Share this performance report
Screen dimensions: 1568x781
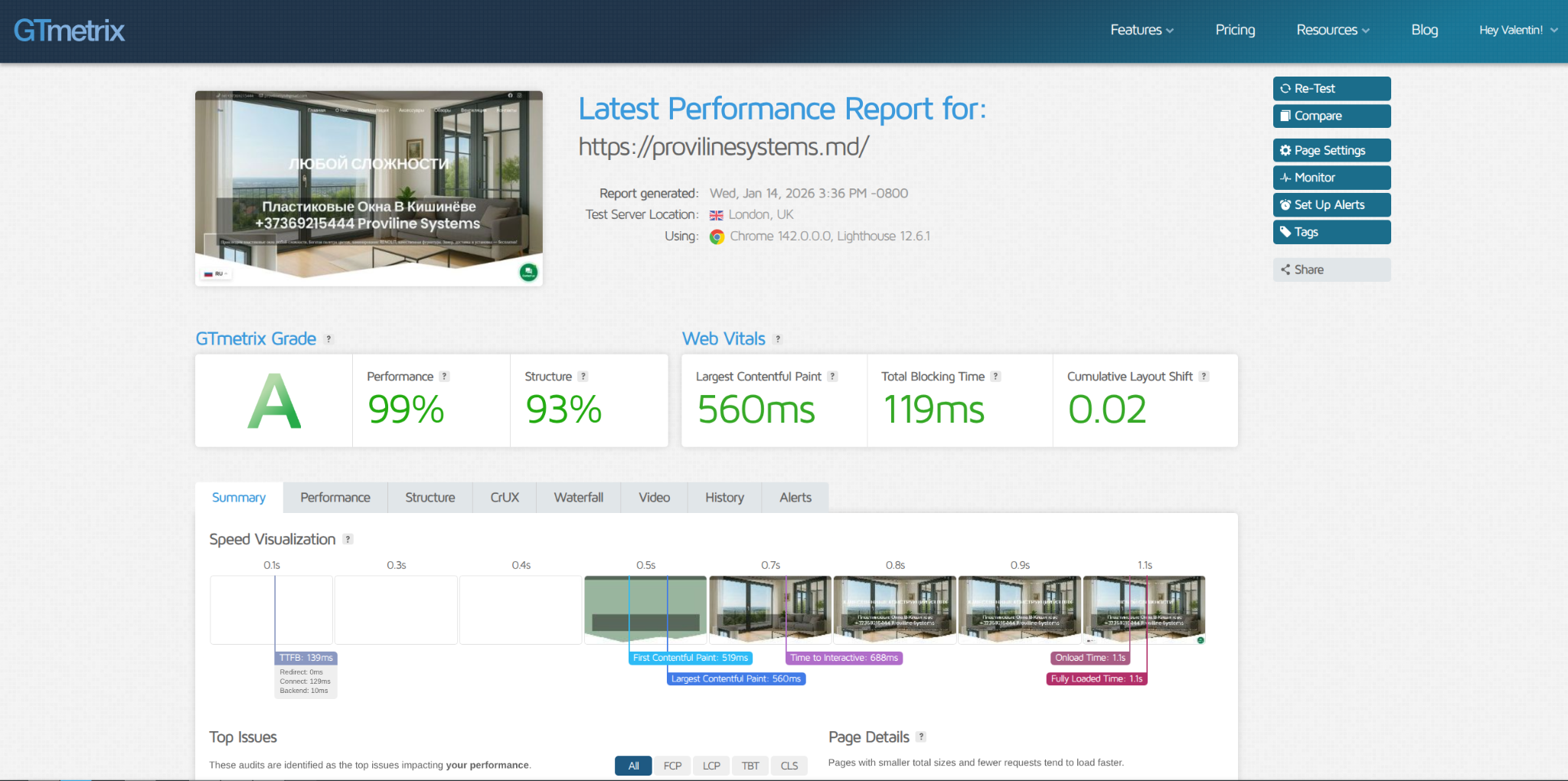1331,270
